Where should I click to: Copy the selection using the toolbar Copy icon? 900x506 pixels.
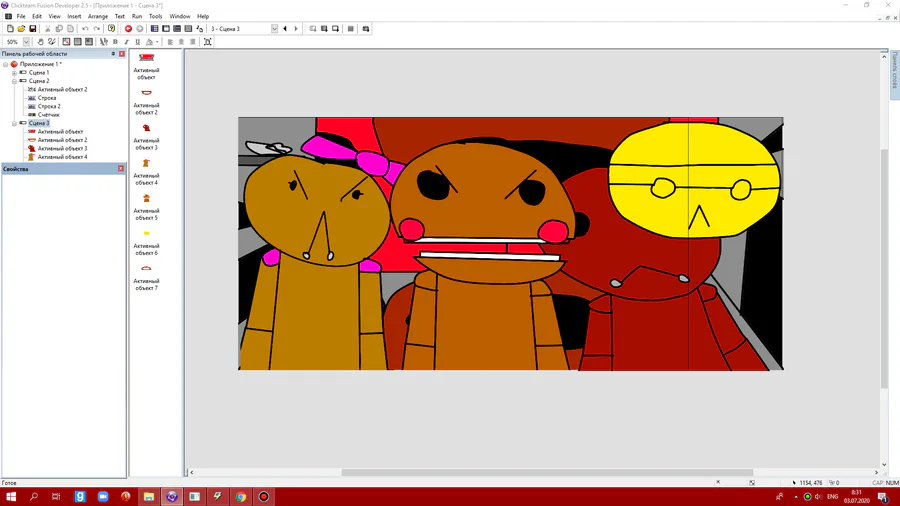pyautogui.click(x=59, y=29)
